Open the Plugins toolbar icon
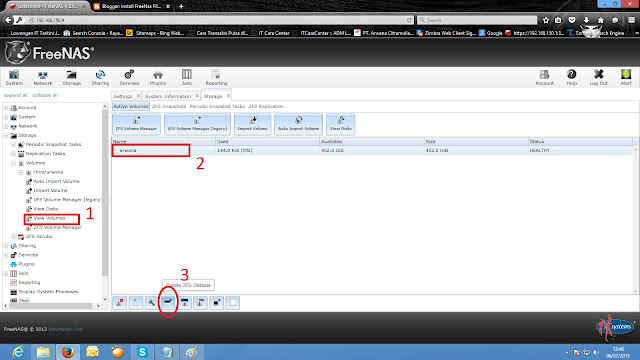The width and height of the screenshot is (640, 360). pos(158,77)
